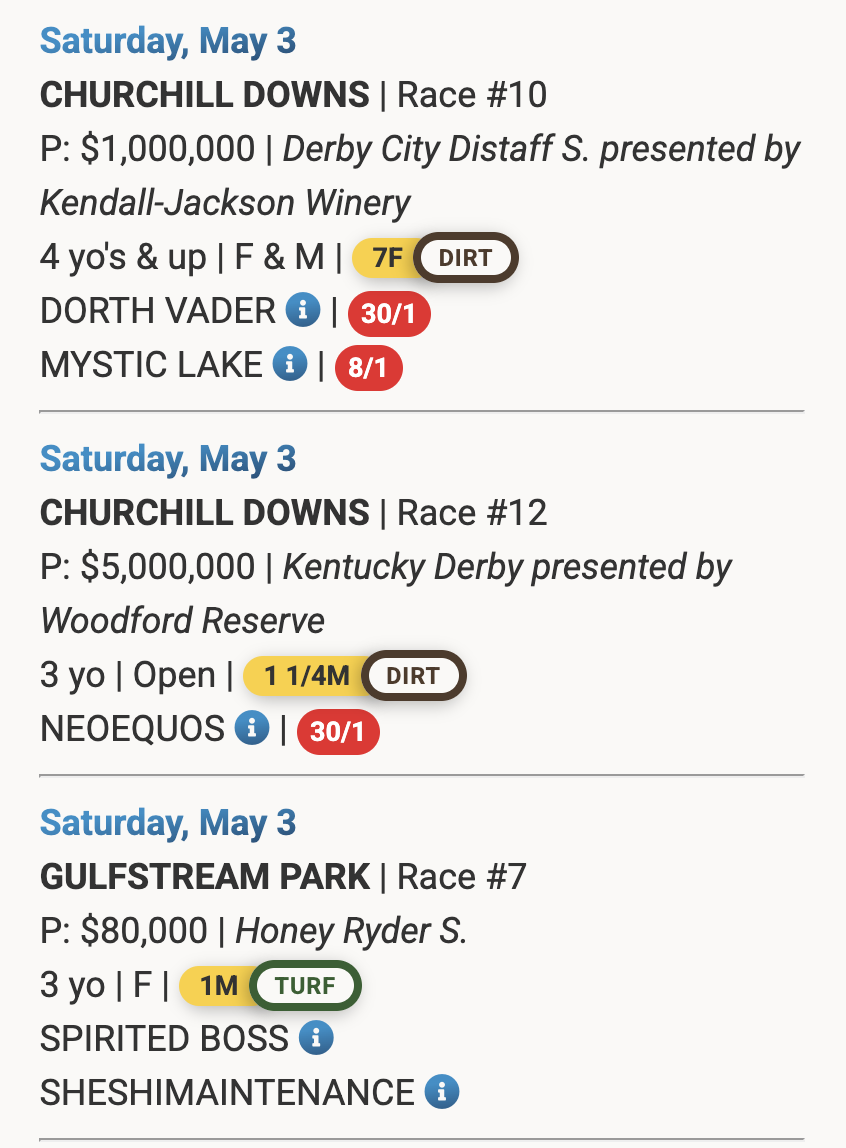Click the Honey Ryder S. race name
846x1148 pixels.
[351, 931]
